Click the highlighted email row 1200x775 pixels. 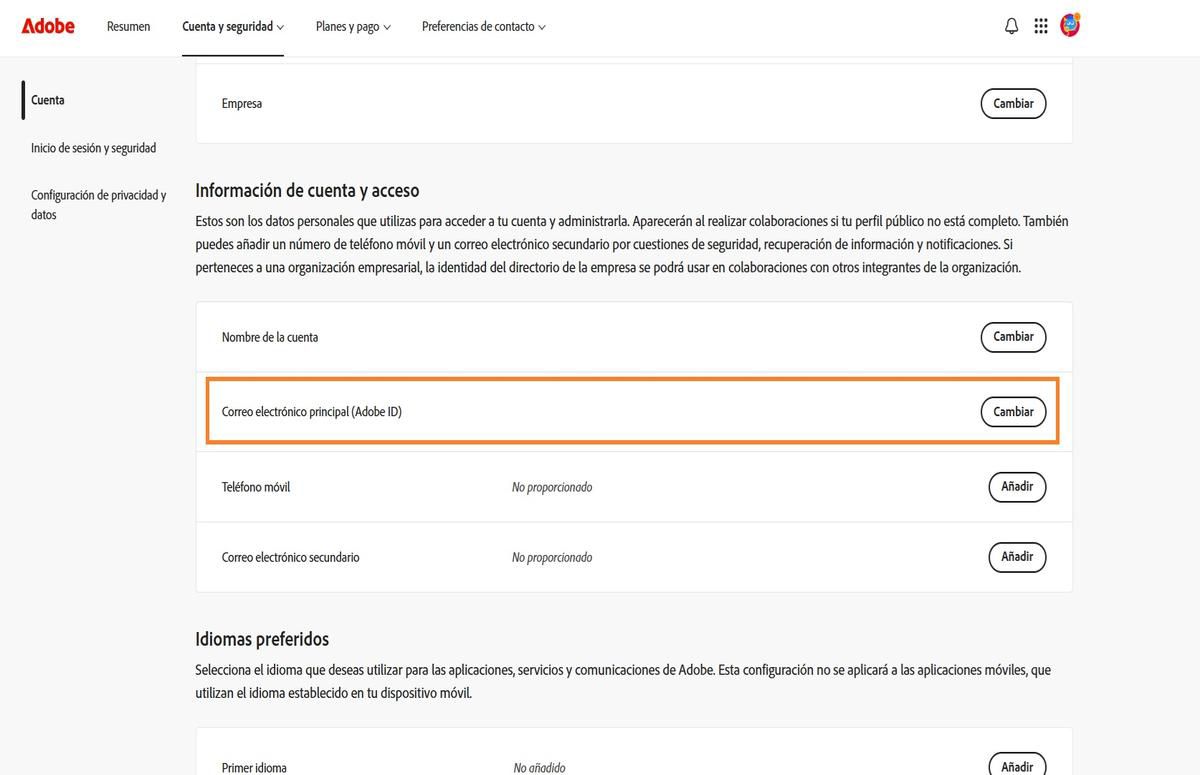[600, 411]
